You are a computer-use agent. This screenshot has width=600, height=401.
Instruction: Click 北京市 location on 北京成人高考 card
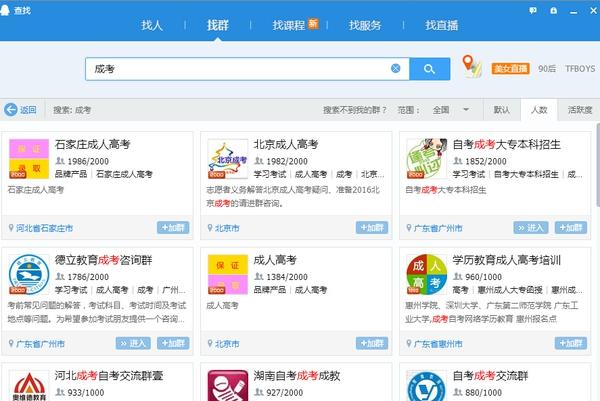tap(227, 228)
